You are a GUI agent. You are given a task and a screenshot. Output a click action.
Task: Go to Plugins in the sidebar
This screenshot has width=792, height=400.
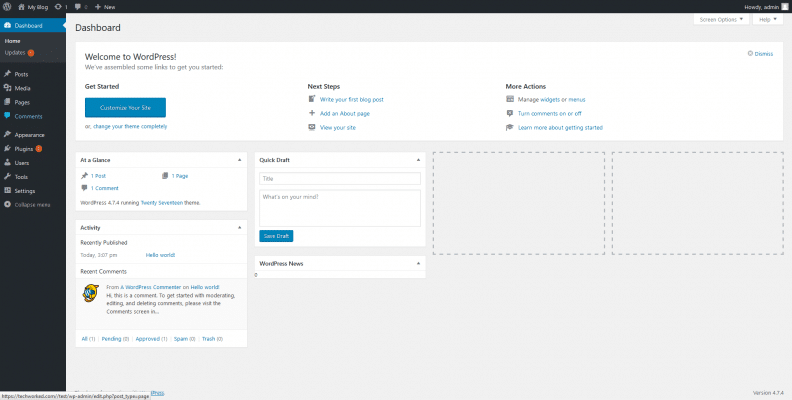pyautogui.click(x=24, y=148)
